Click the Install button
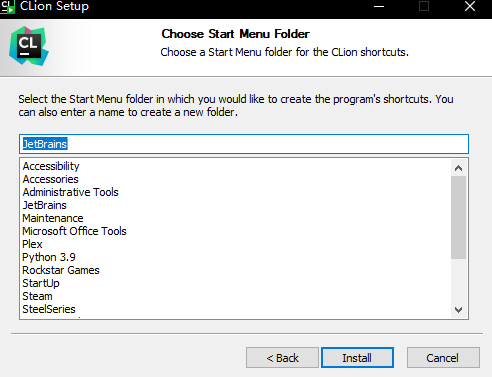Viewport: 492px width, 377px height. tap(357, 358)
